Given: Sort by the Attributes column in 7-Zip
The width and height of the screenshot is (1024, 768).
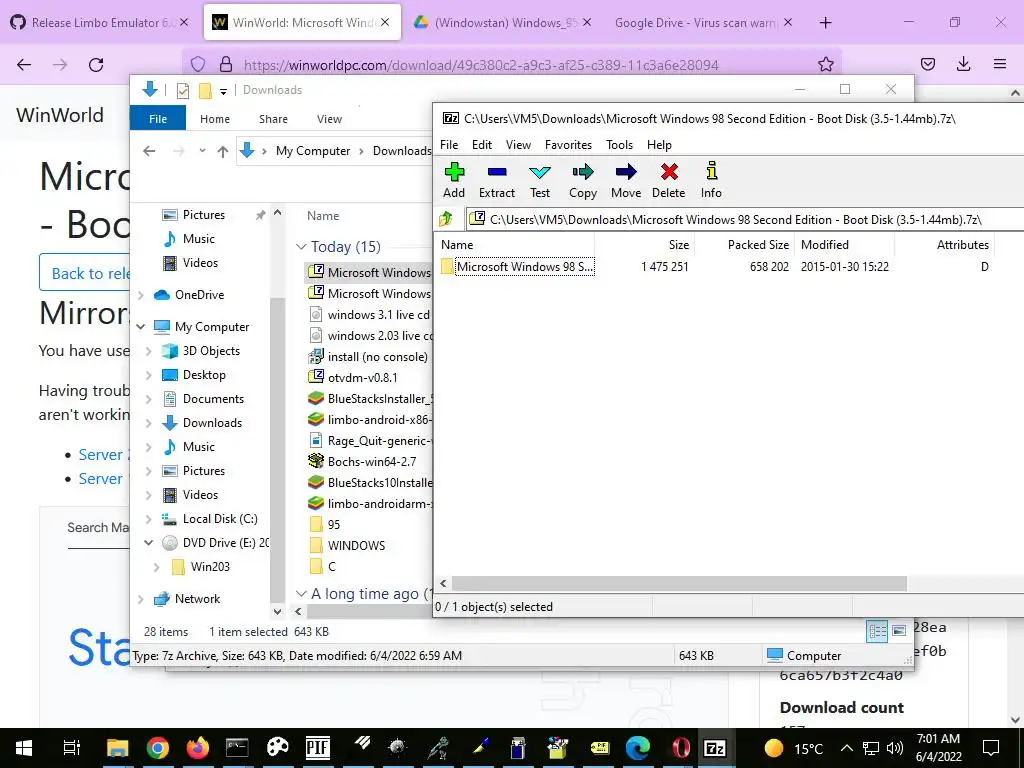Looking at the screenshot, I should [x=944, y=245].
